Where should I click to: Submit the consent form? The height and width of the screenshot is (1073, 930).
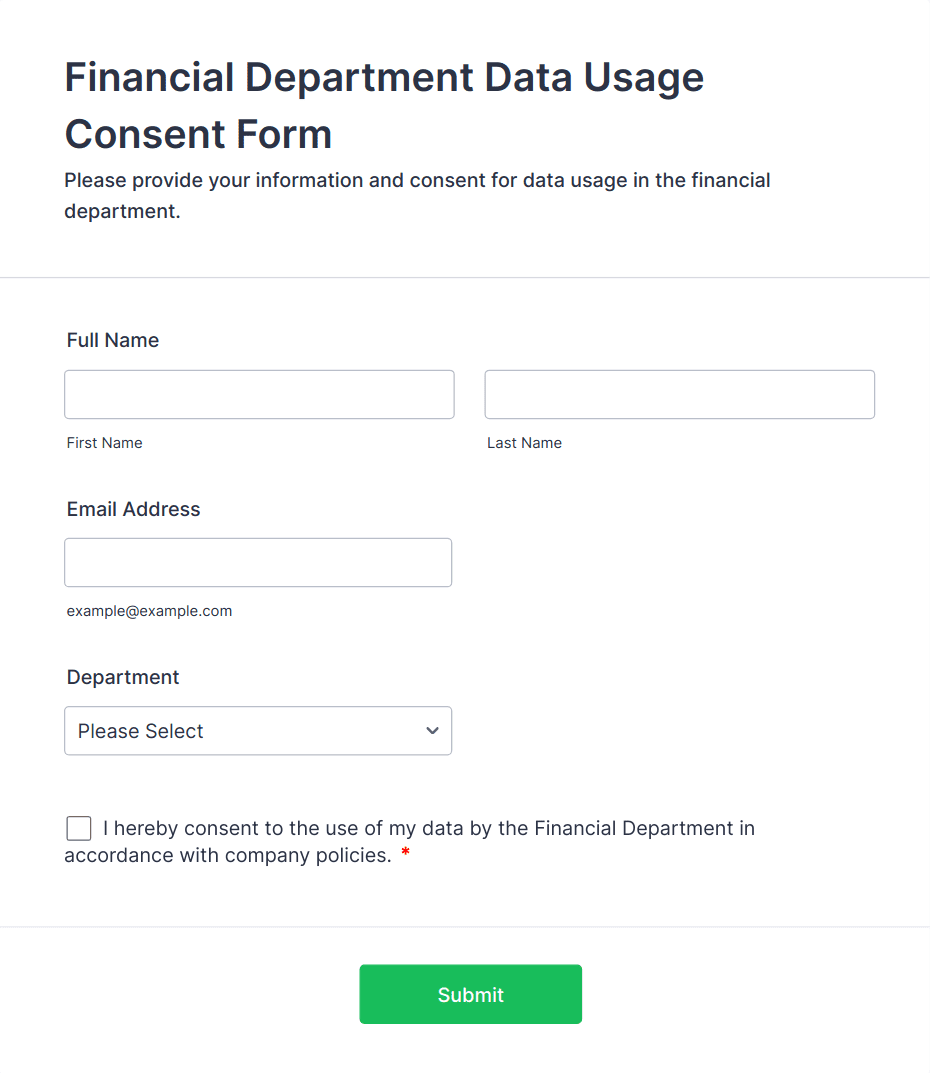(471, 994)
